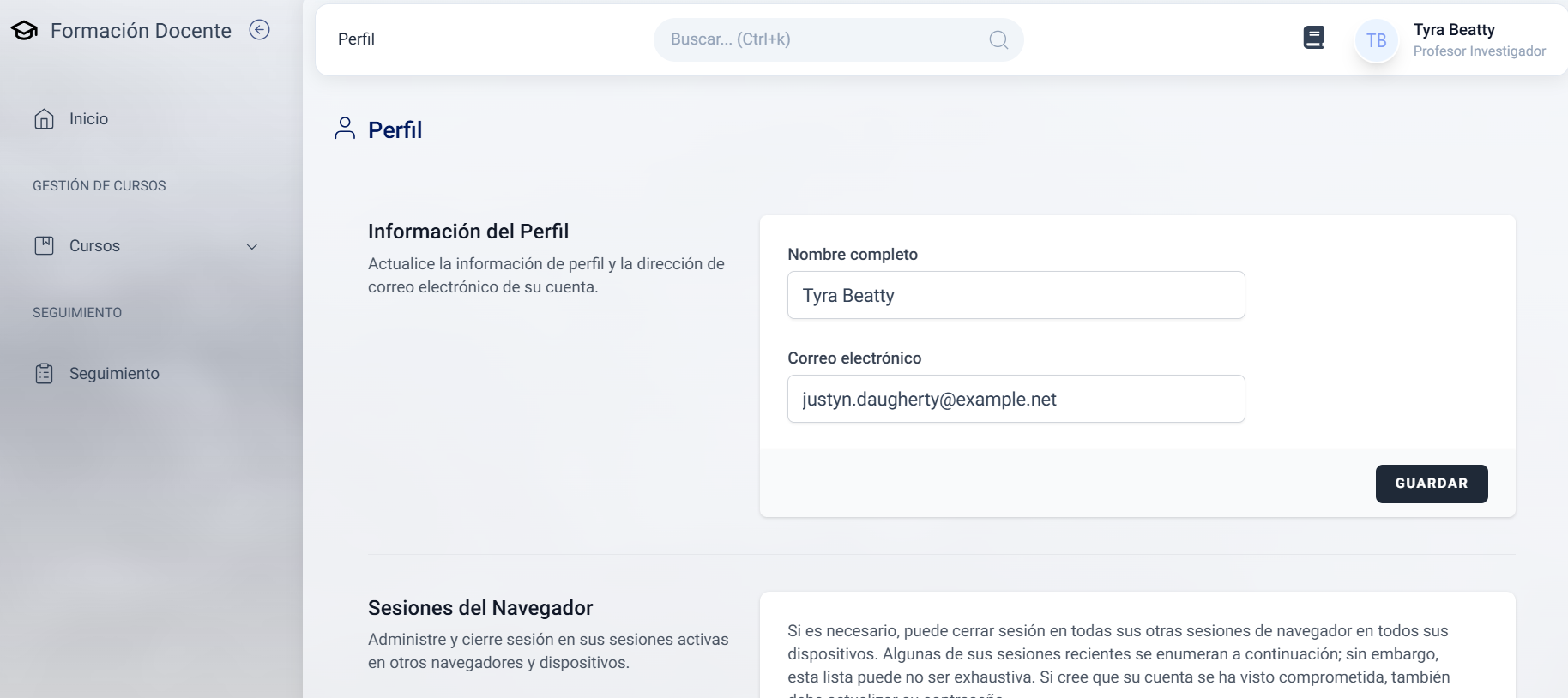Click the Correo electrónico input field
This screenshot has width=1568, height=698.
click(1016, 400)
